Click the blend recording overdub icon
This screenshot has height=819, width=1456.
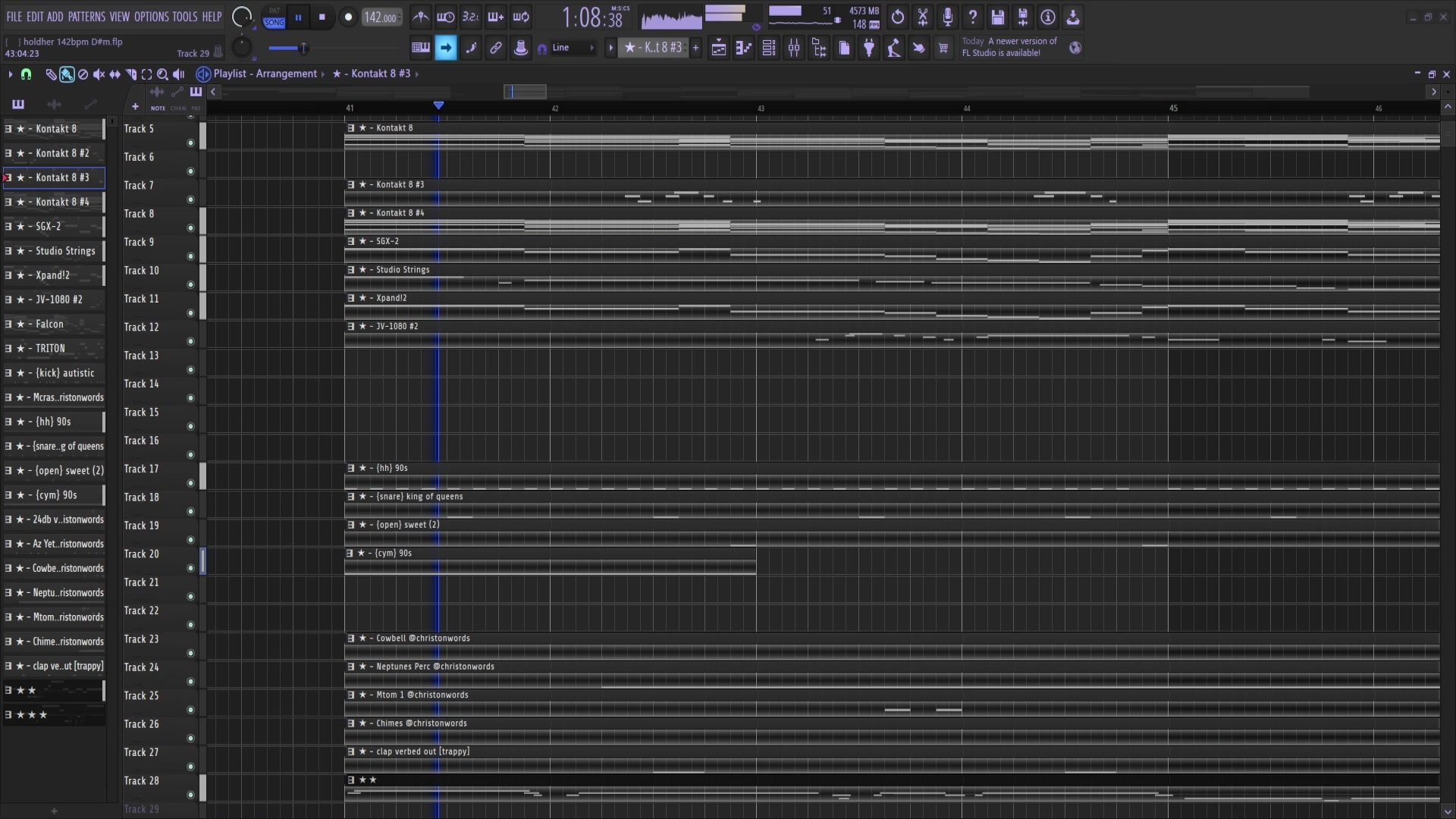495,17
